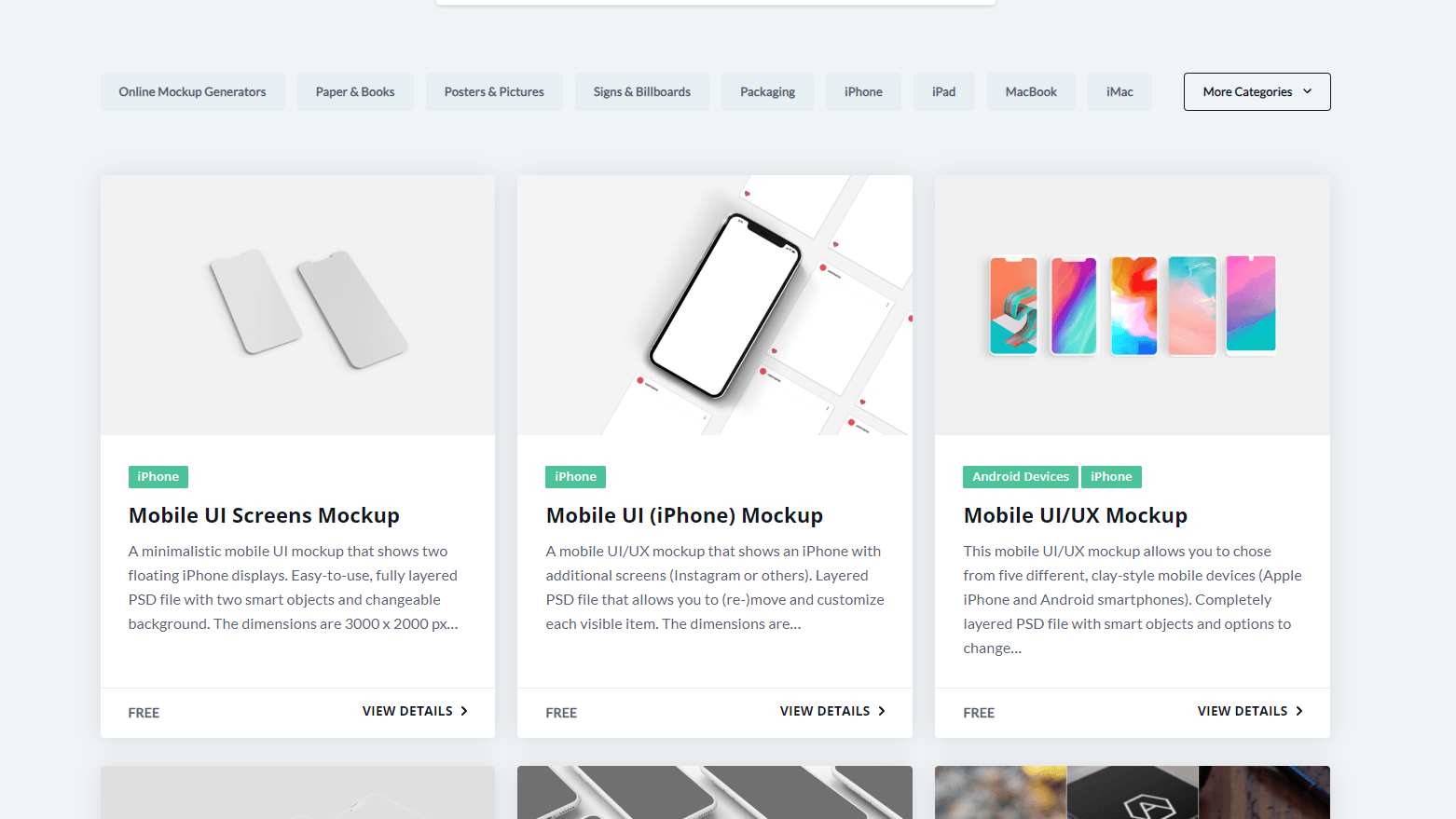Image resolution: width=1456 pixels, height=819 pixels.
Task: Select the iPhone category filter
Action: [862, 91]
